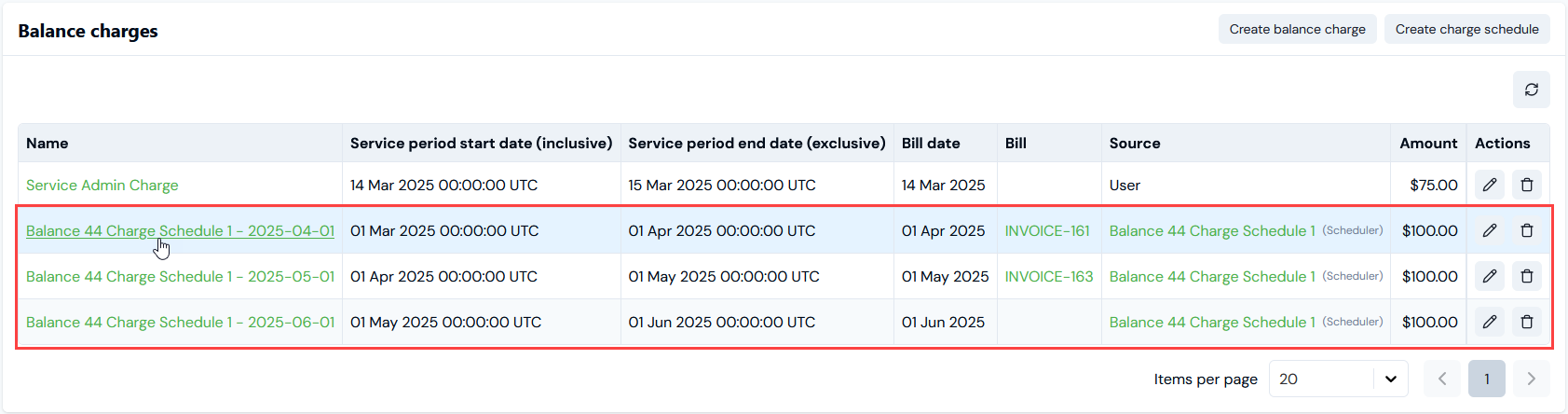1568x414 pixels.
Task: Go to the next page arrow
Action: [1531, 379]
